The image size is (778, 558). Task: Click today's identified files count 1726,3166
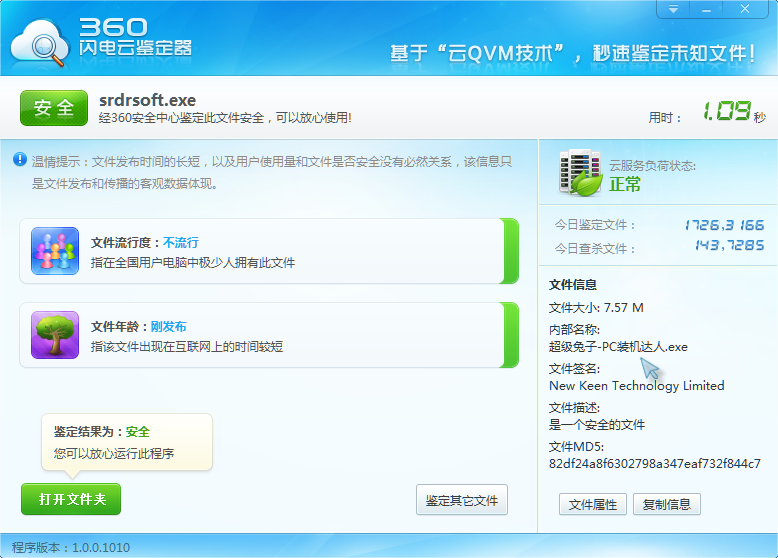pos(724,225)
